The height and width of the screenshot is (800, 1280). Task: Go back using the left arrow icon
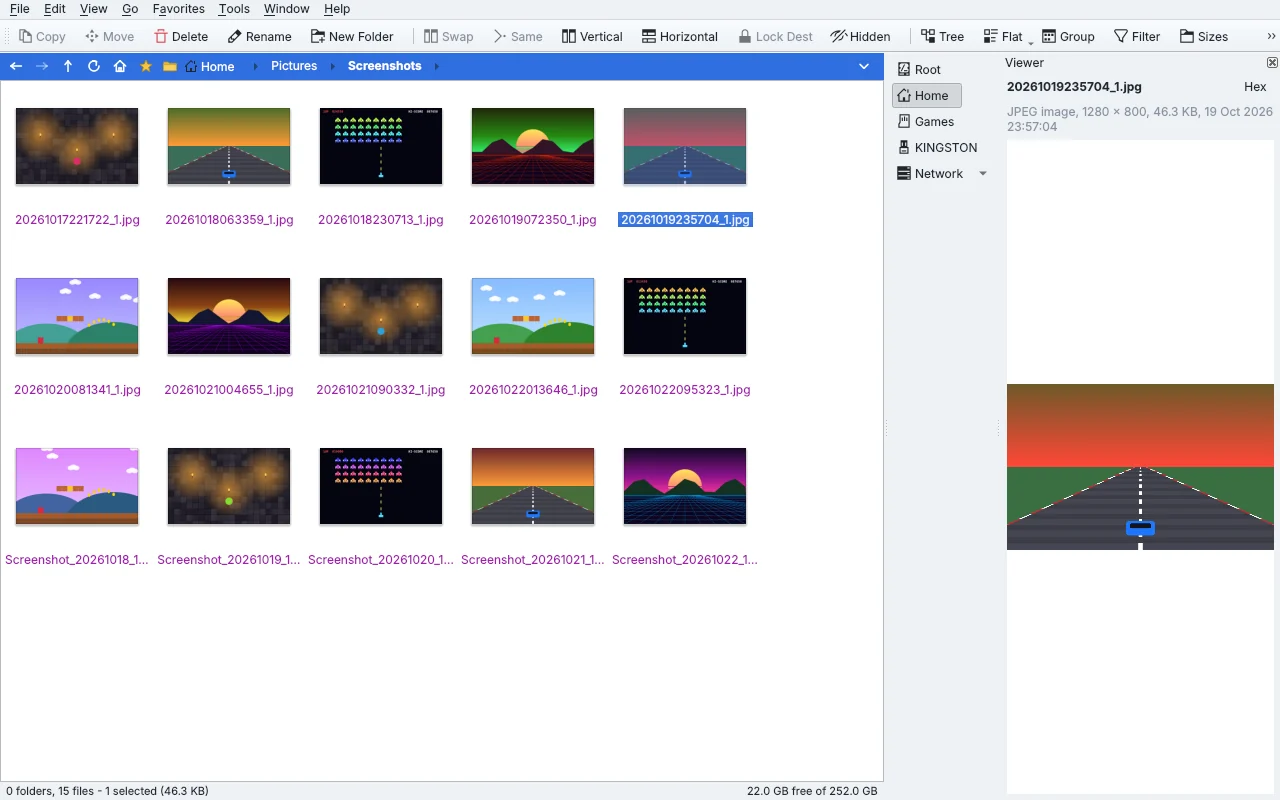[x=16, y=66]
